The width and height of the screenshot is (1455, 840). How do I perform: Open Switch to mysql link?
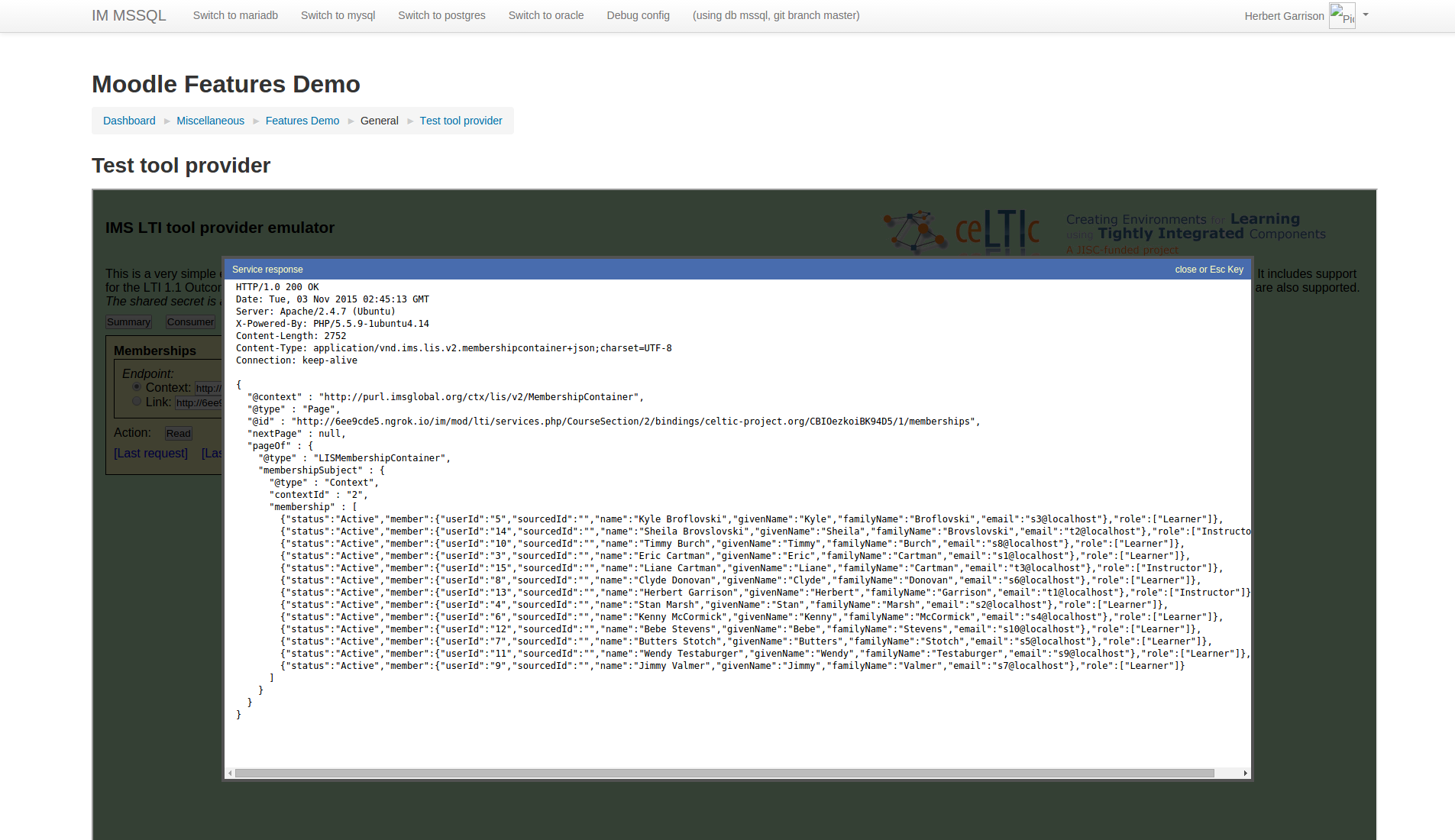(x=338, y=15)
